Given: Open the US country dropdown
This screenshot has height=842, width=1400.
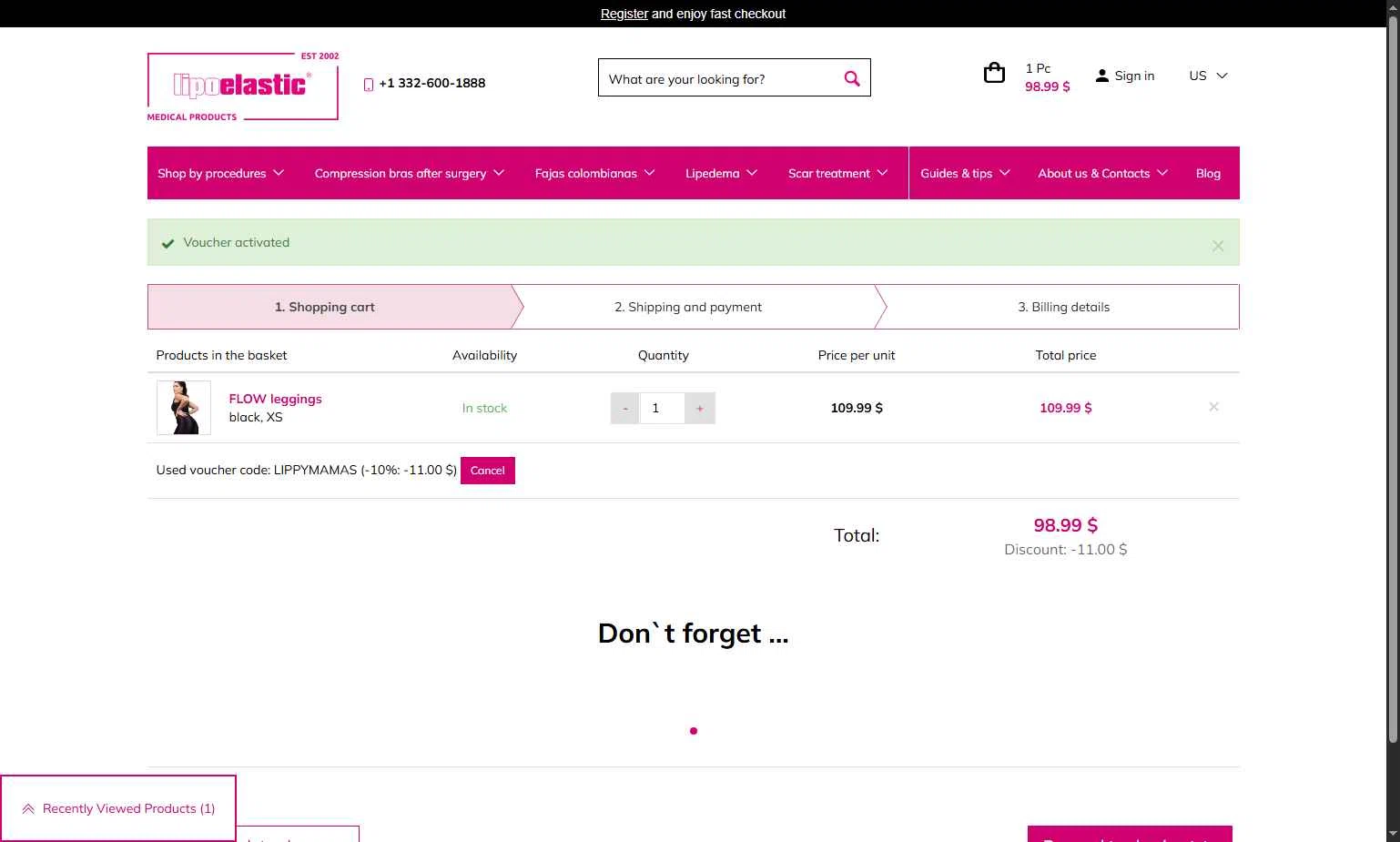Looking at the screenshot, I should click(x=1208, y=76).
